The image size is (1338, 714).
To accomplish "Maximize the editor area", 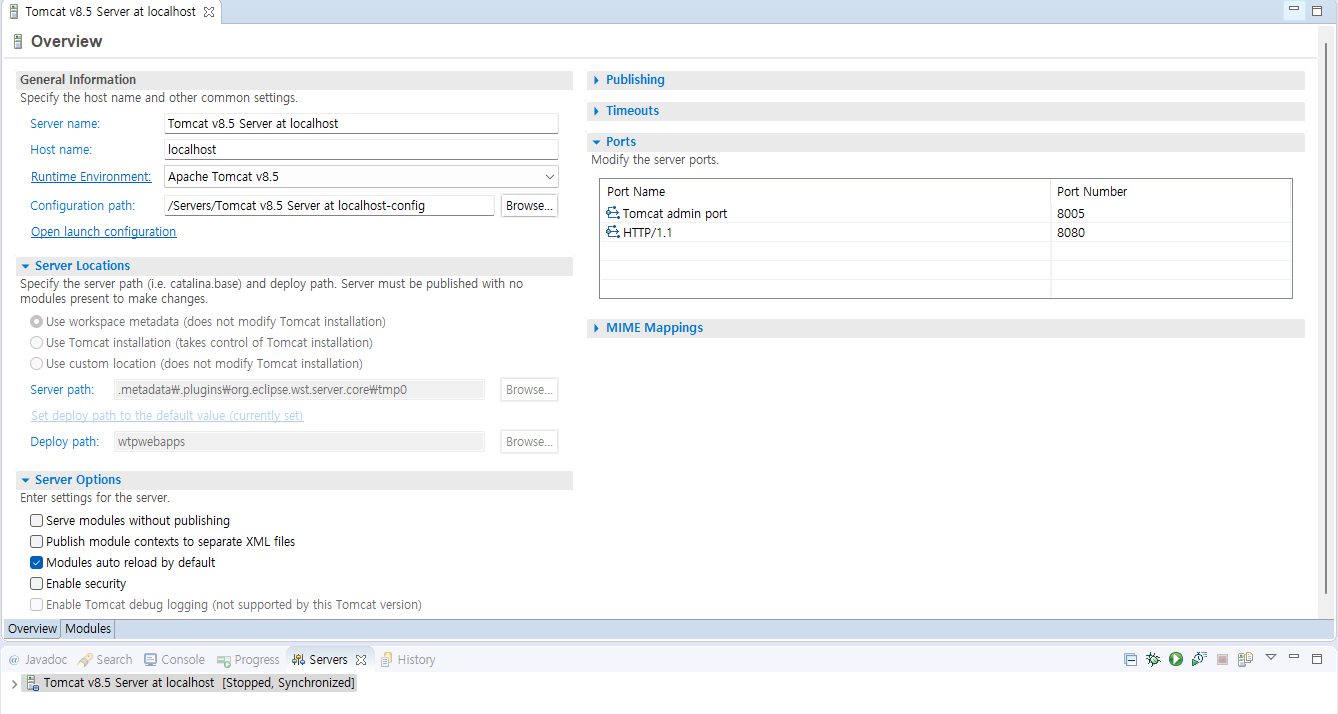I will pos(1317,10).
